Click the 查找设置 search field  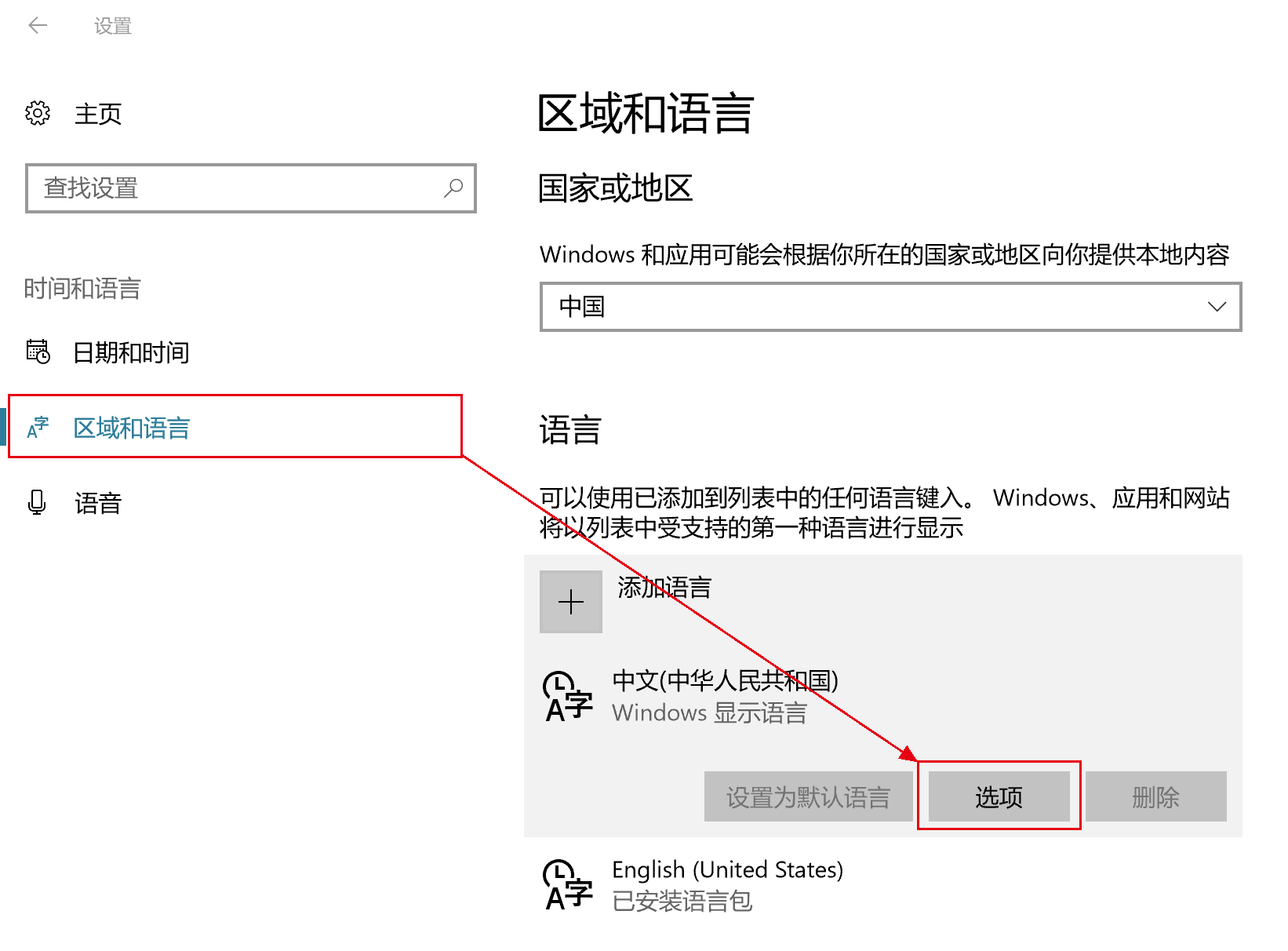tap(235, 188)
